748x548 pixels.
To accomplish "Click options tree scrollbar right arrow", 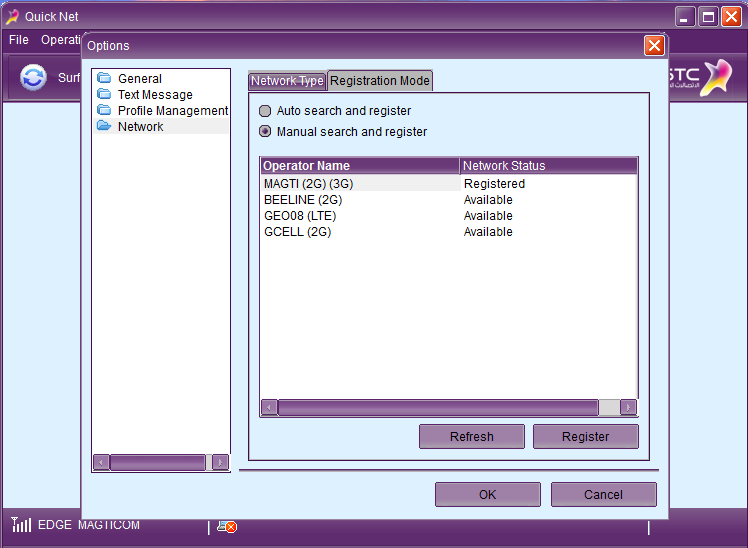I will (x=220, y=462).
